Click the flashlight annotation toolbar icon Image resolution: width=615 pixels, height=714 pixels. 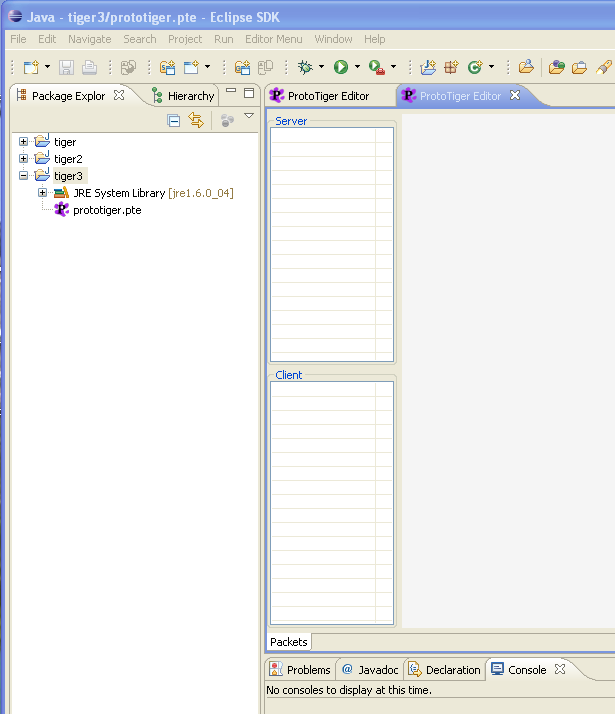tap(604, 67)
